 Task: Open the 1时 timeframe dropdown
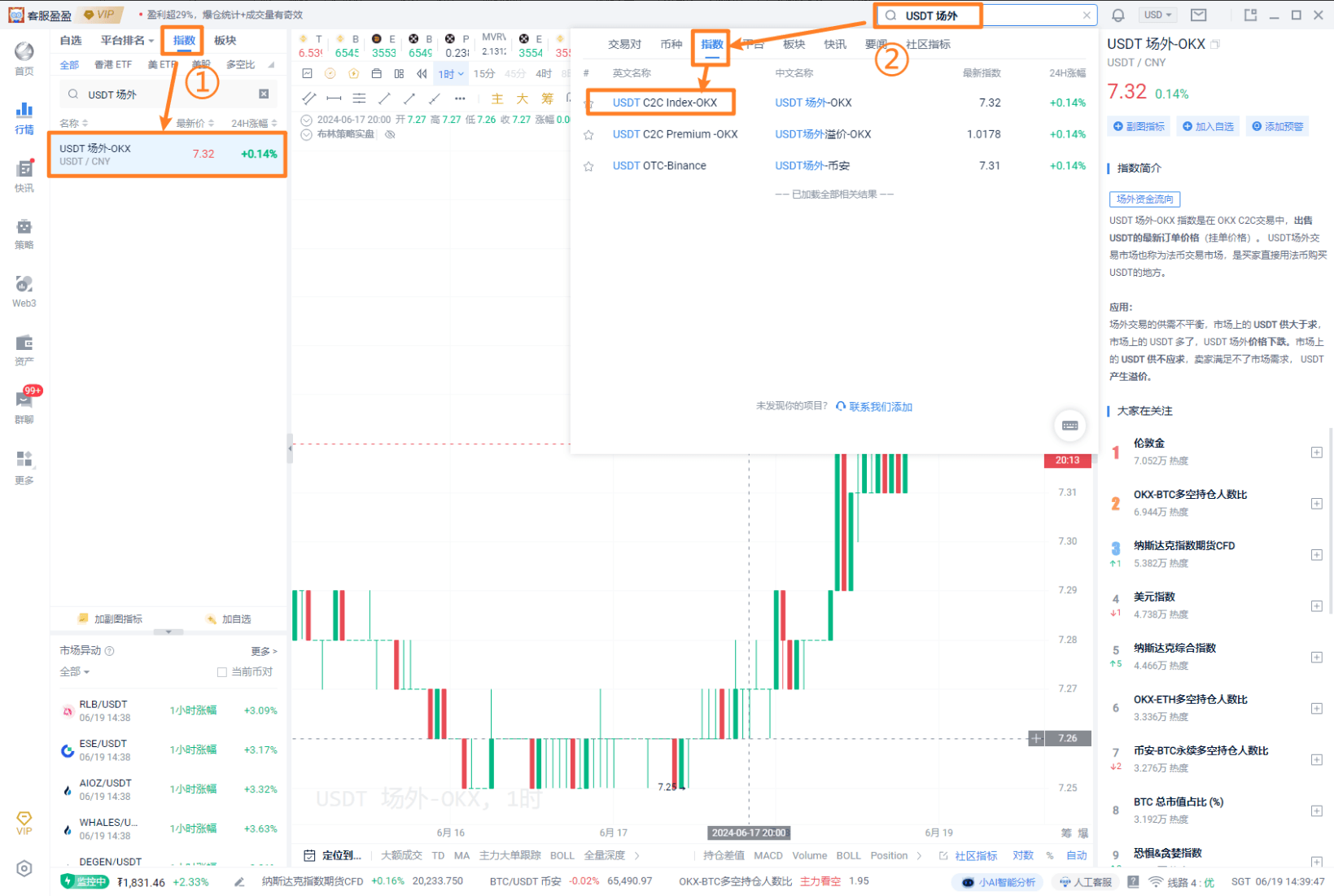pos(451,74)
